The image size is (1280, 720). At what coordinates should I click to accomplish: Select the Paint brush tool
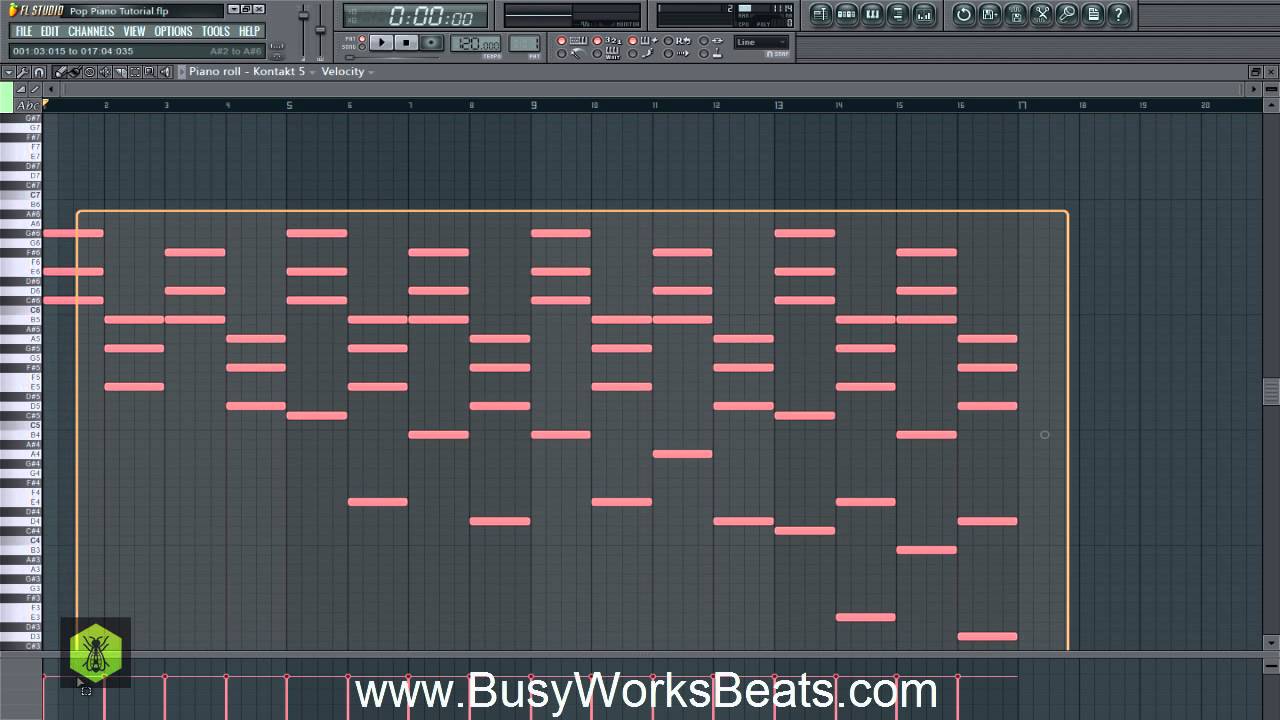click(x=75, y=72)
